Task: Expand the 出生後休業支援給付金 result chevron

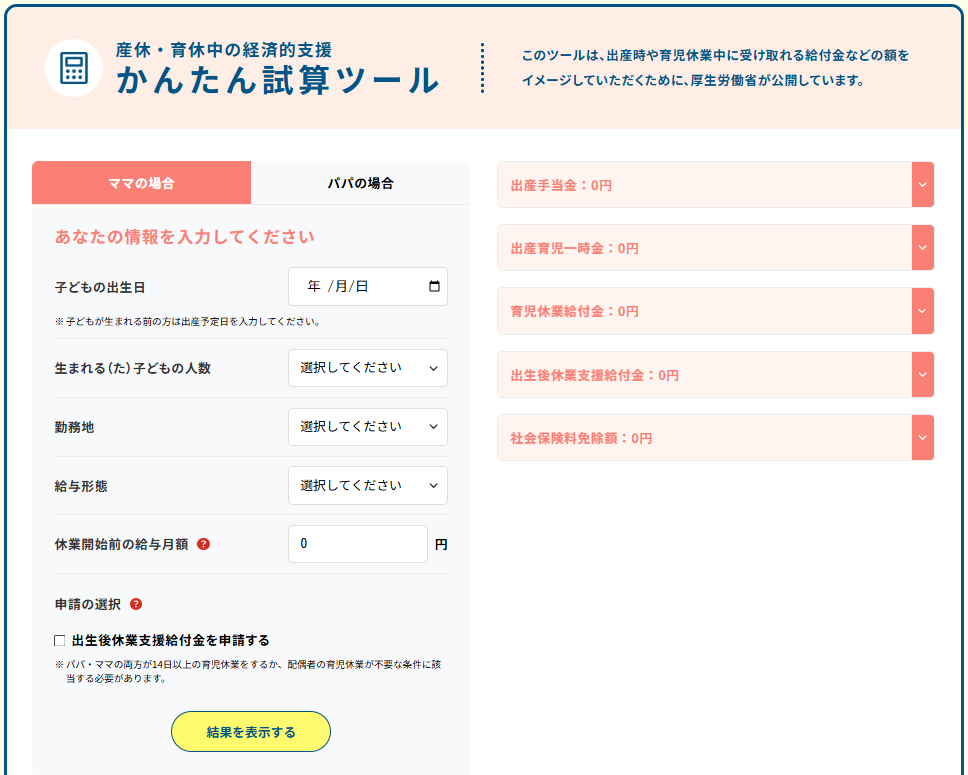Action: (922, 375)
